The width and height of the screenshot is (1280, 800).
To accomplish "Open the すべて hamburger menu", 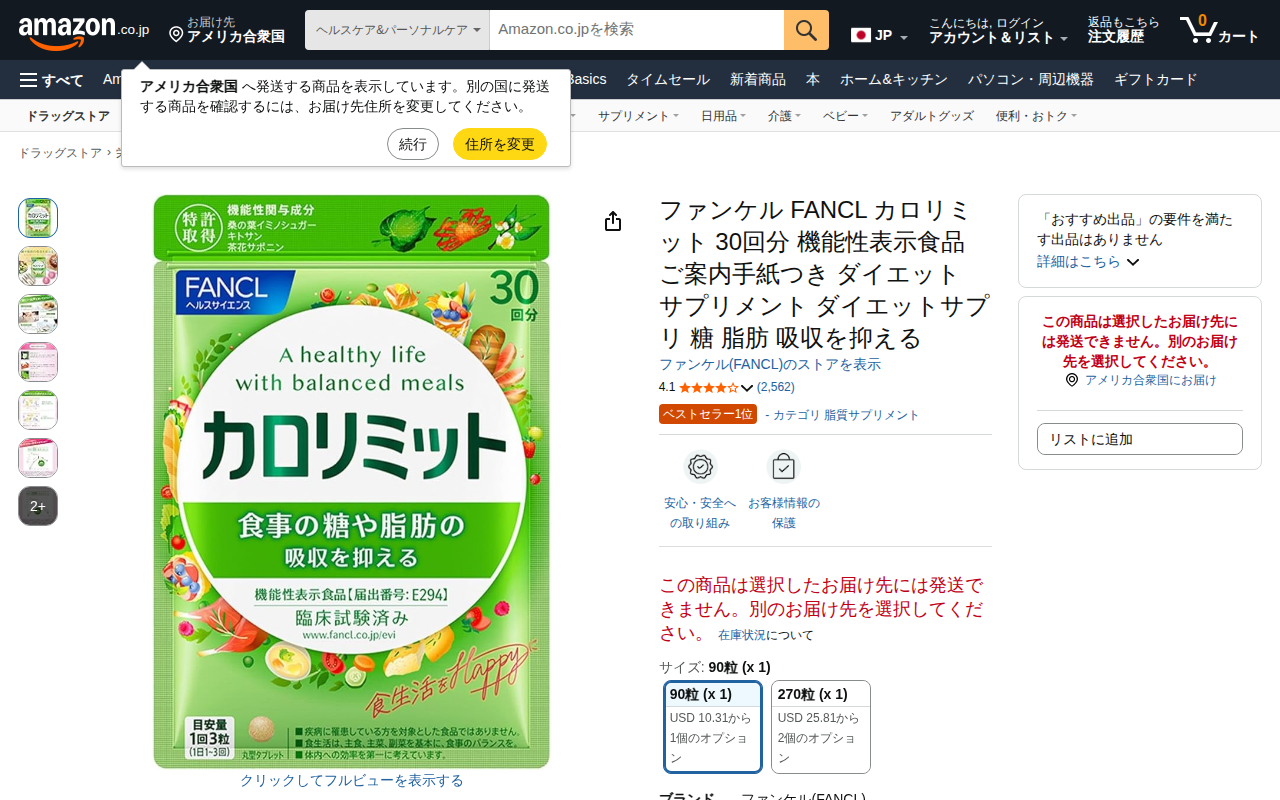I will click(51, 80).
